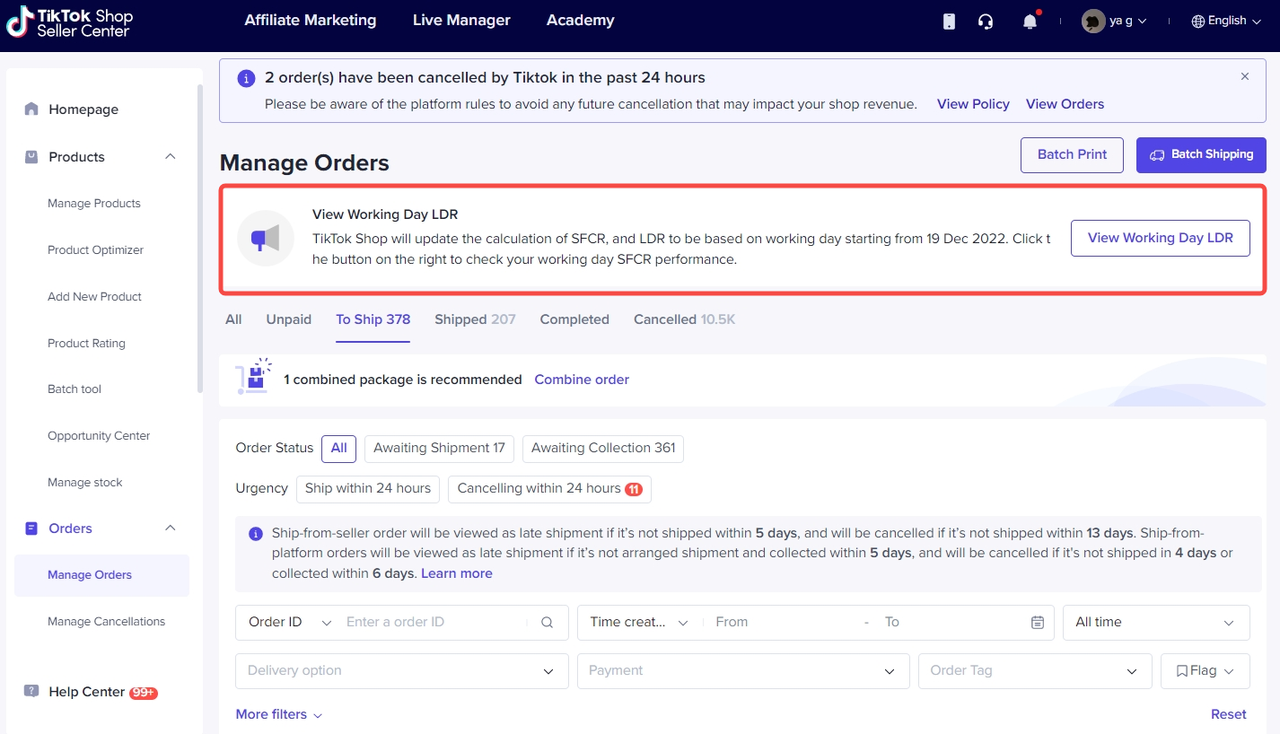Filter by Awaiting Shipment 17
Screen dimensions: 1280x734
439,448
